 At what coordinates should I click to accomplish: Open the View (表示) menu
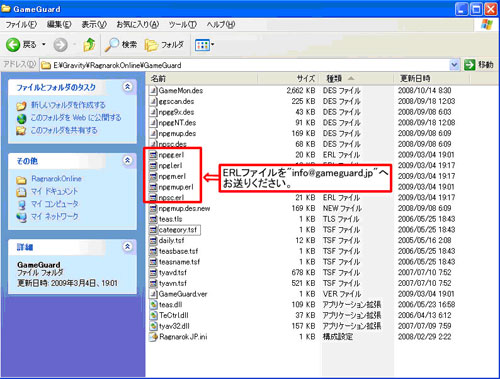pos(94,25)
